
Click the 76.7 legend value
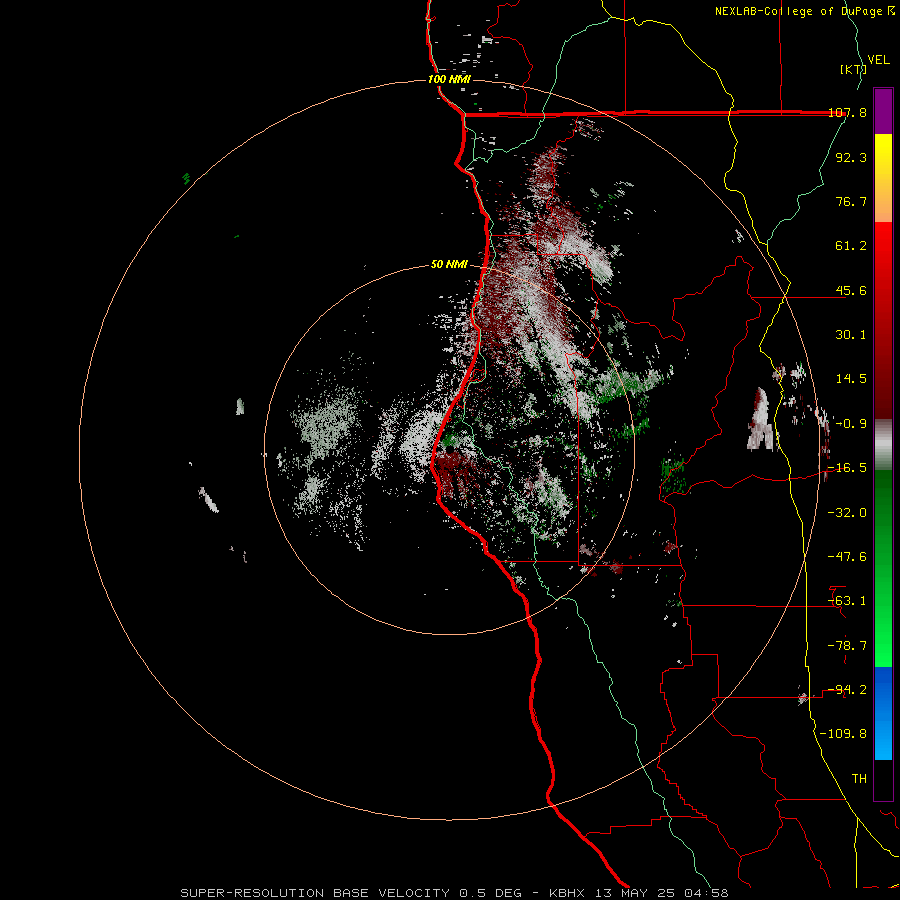[x=851, y=201]
